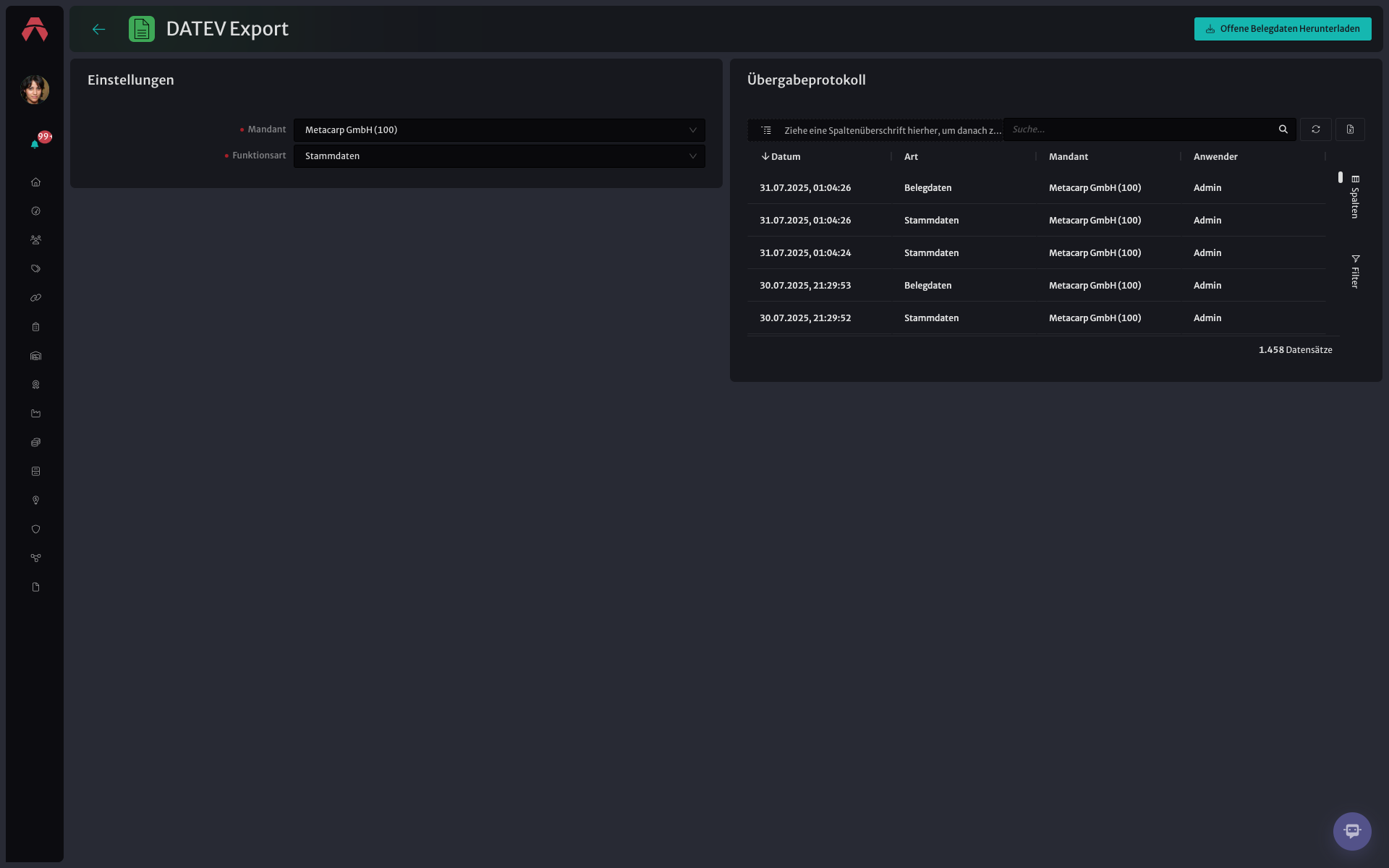Image resolution: width=1389 pixels, height=868 pixels.
Task: Open the people group icon
Action: [35, 240]
